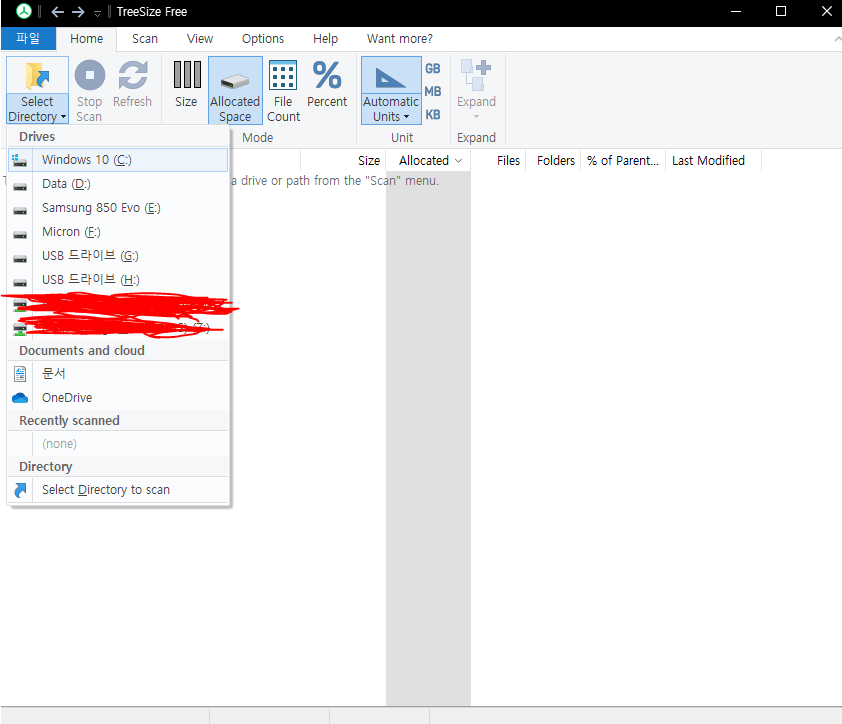Image resolution: width=842 pixels, height=724 pixels.
Task: Select Windows 10 (C:) drive
Action: pos(118,160)
